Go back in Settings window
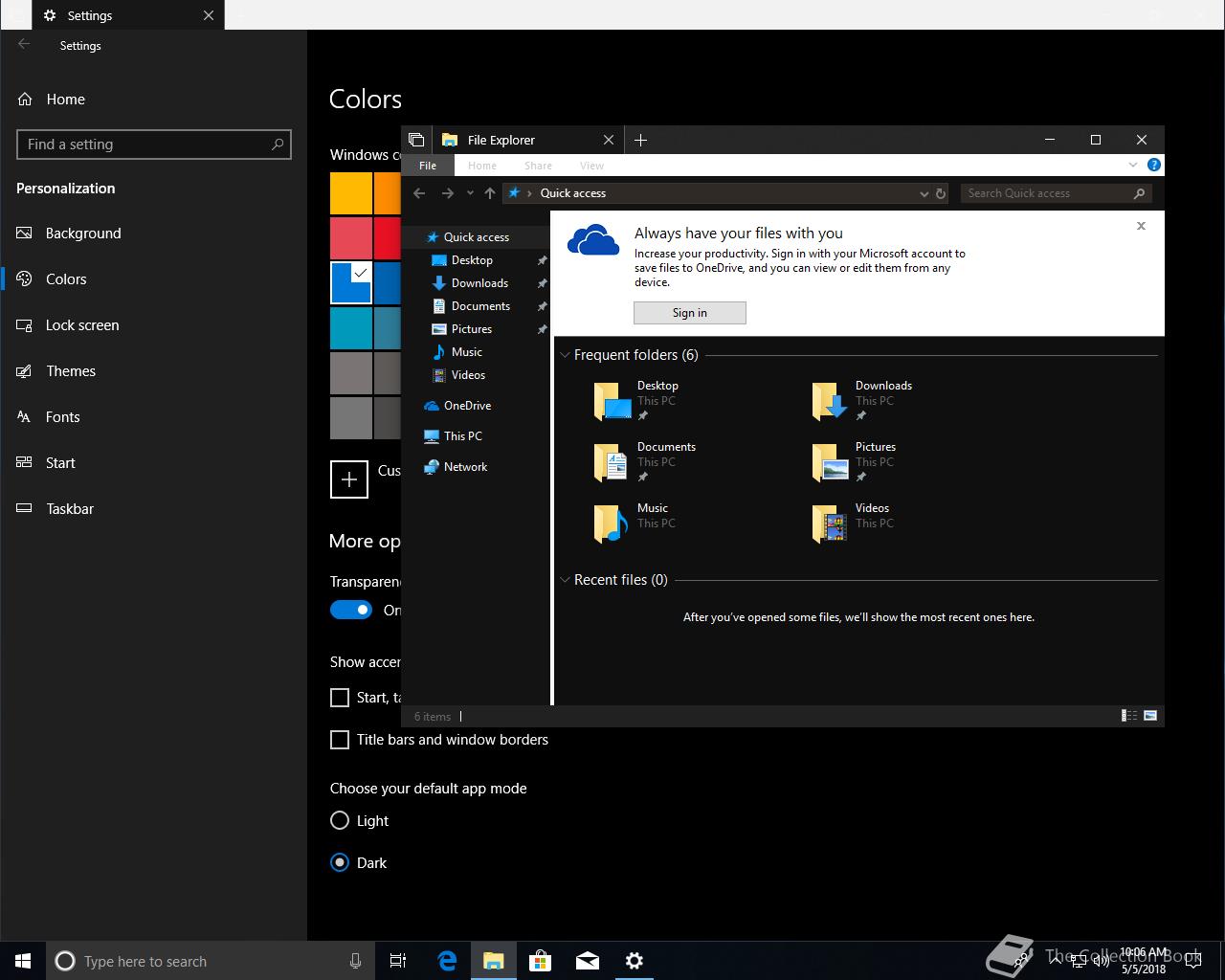 coord(24,44)
